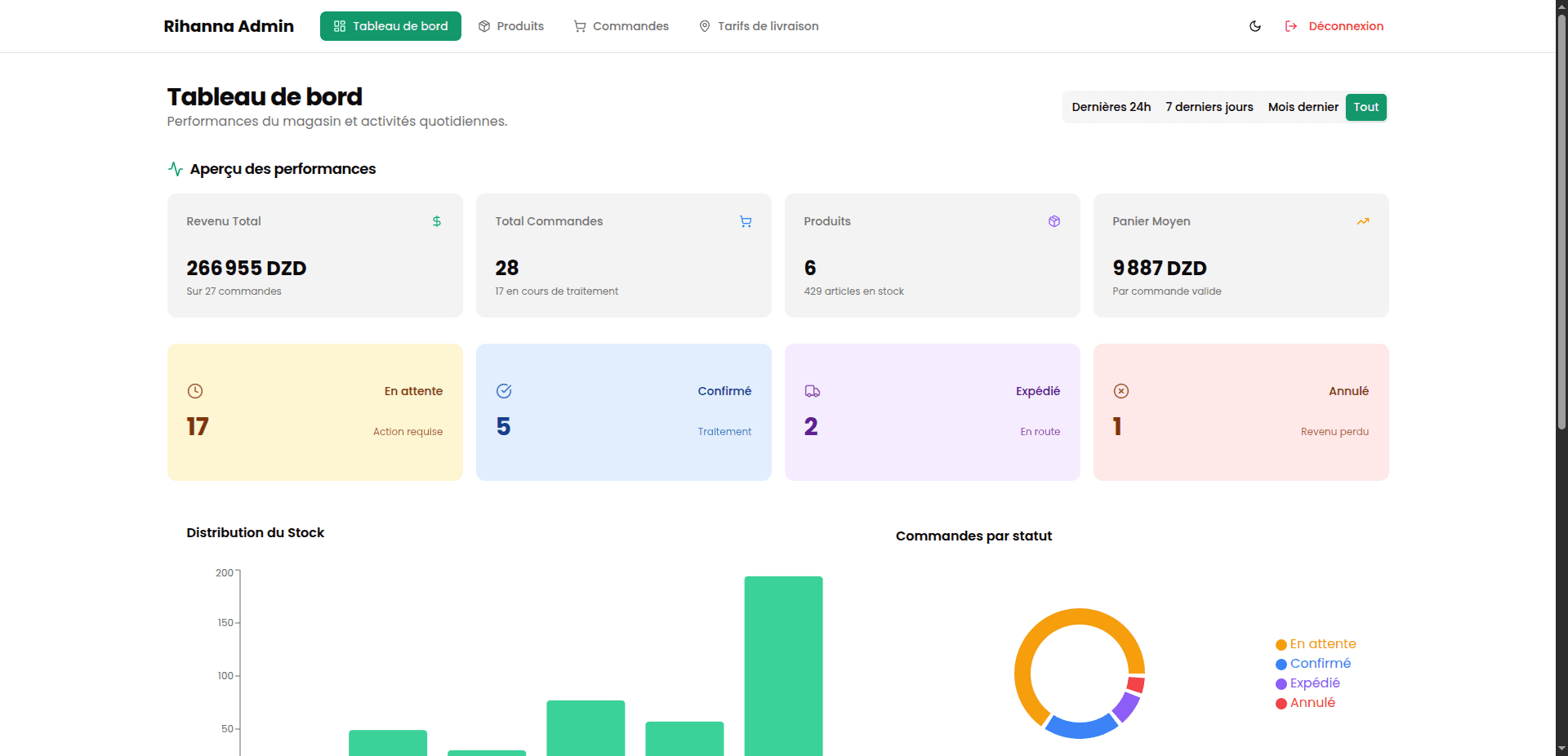Image resolution: width=1568 pixels, height=756 pixels.
Task: Click the map pin icon beside Tarifs de livraison
Action: point(705,26)
